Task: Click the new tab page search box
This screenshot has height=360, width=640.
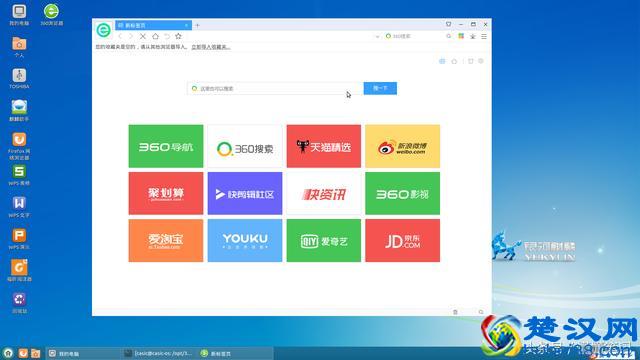Action: pos(275,89)
